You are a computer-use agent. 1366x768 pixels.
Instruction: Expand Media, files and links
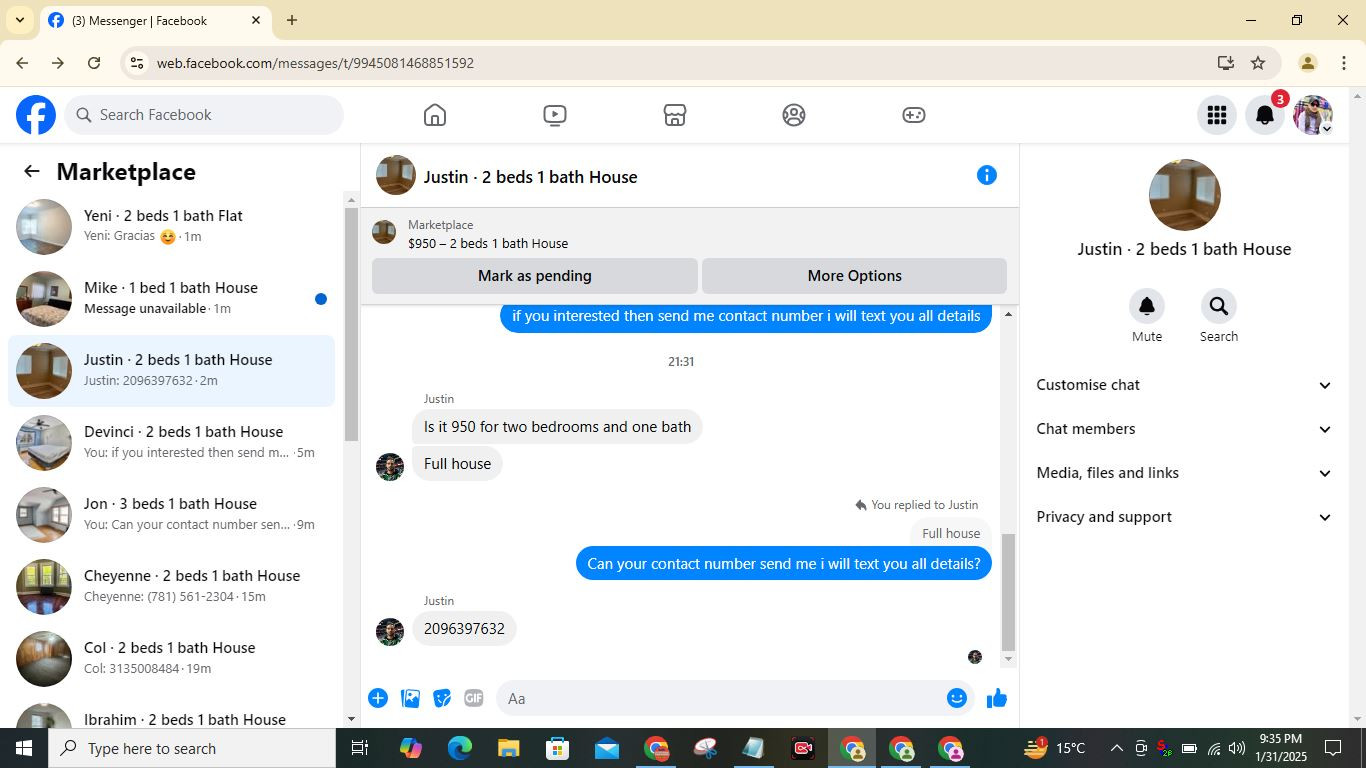click(1184, 473)
